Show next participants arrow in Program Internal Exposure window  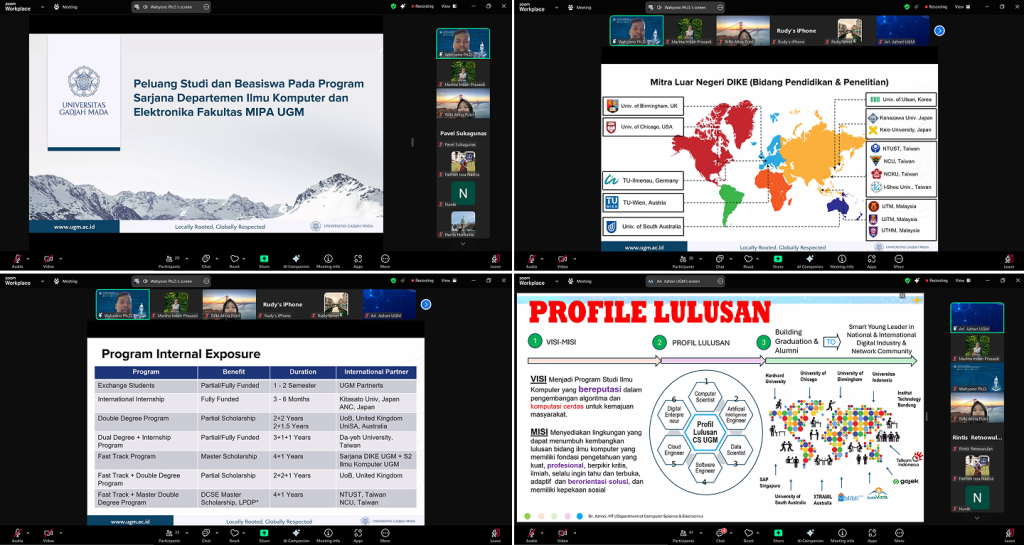426,304
